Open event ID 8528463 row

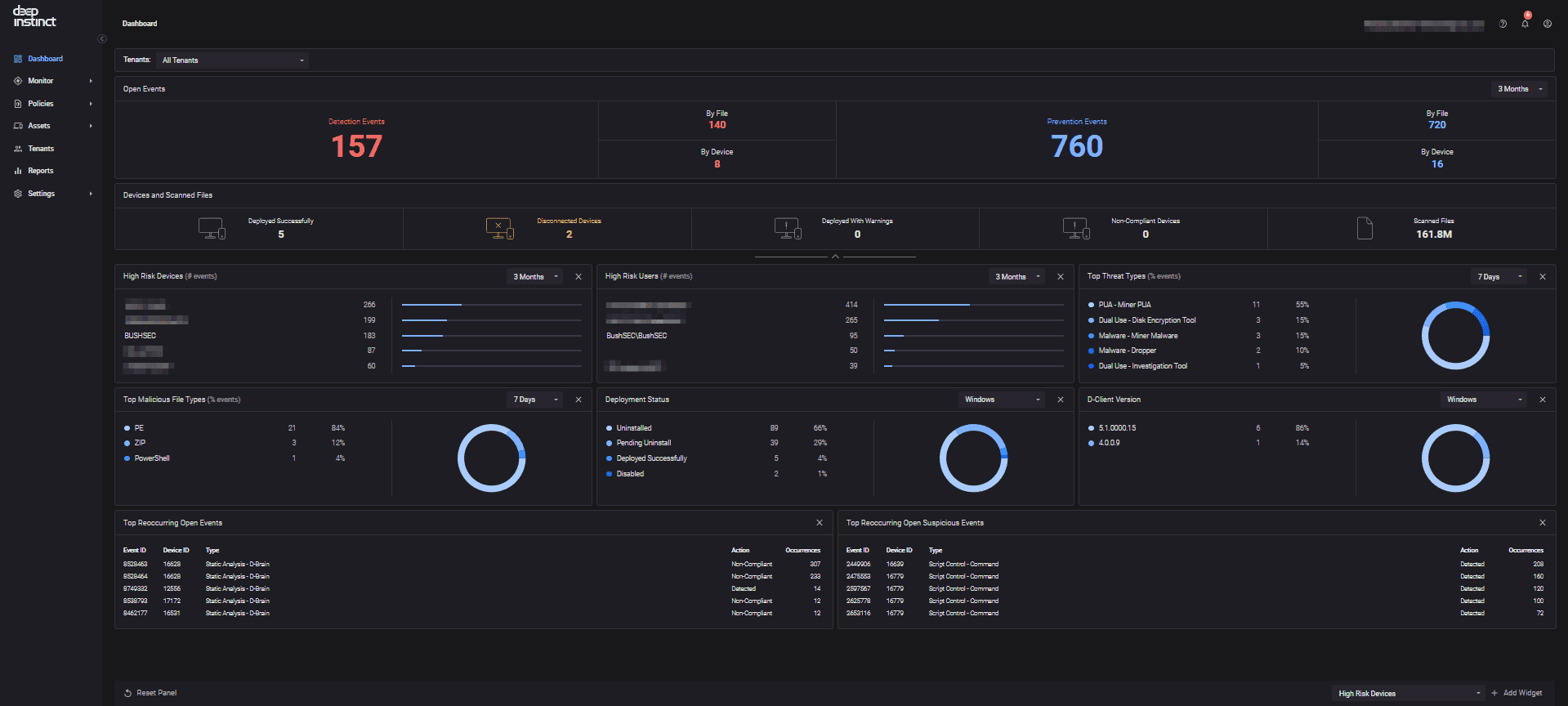pos(472,565)
